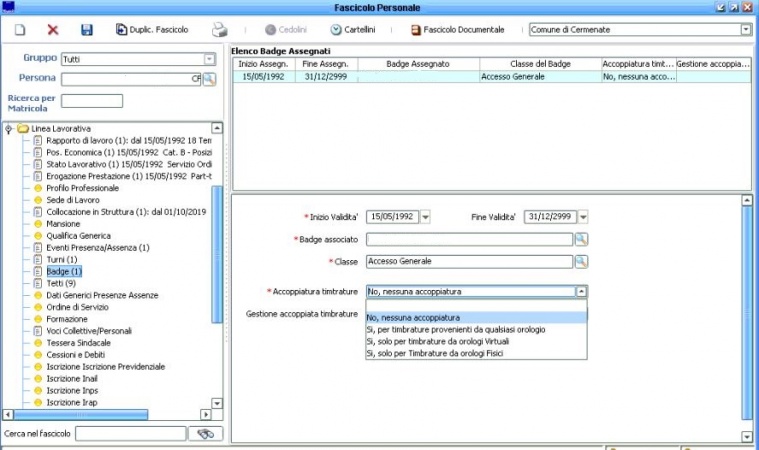Click the save floppy disk icon
The width and height of the screenshot is (759, 450).
(86, 30)
